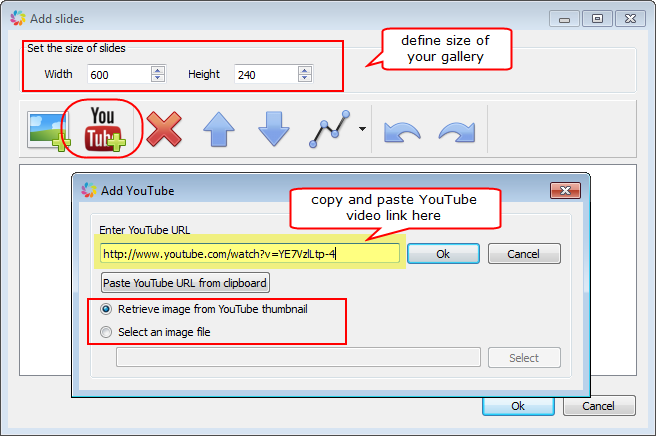Focus the Enter YouTube URL field
This screenshot has width=656, height=436.
(x=250, y=254)
